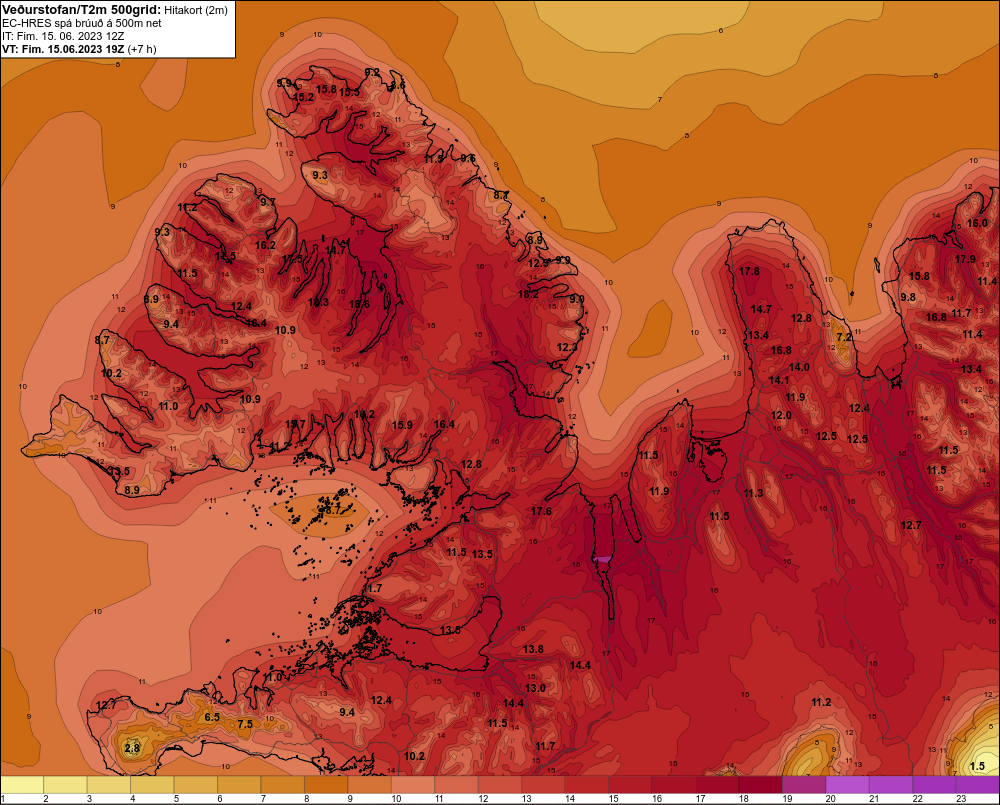This screenshot has height=805, width=1000.
Task: Click the 13.0 temperature value
Action: point(535,688)
